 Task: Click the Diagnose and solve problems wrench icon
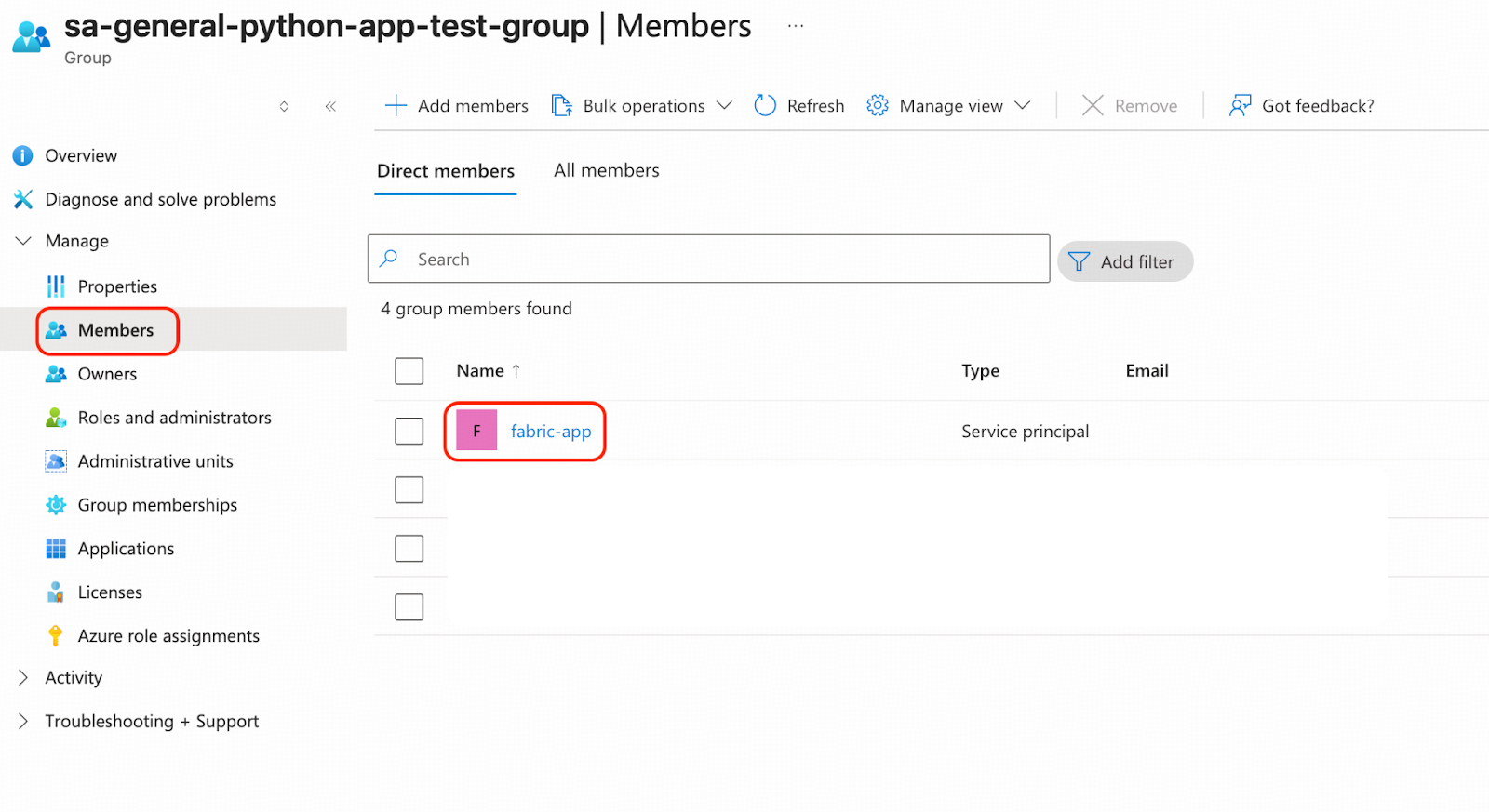click(22, 199)
